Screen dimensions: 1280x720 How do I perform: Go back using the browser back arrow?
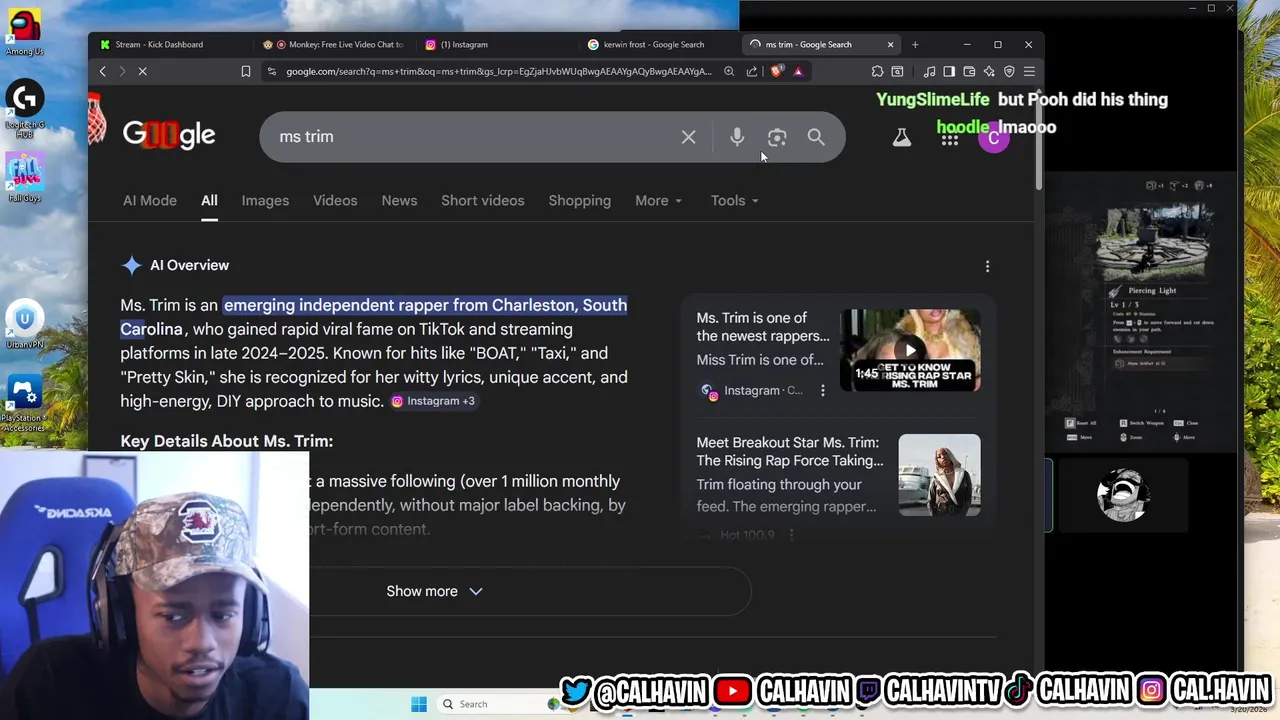102,71
